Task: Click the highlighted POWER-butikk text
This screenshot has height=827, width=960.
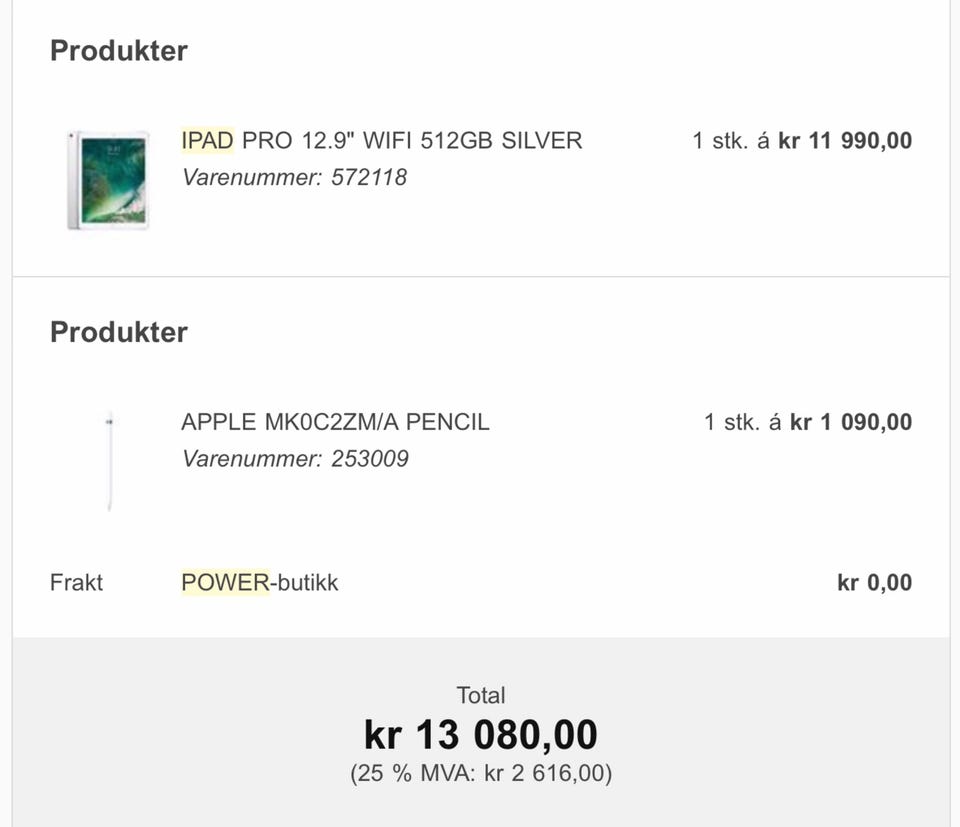Action: click(260, 582)
